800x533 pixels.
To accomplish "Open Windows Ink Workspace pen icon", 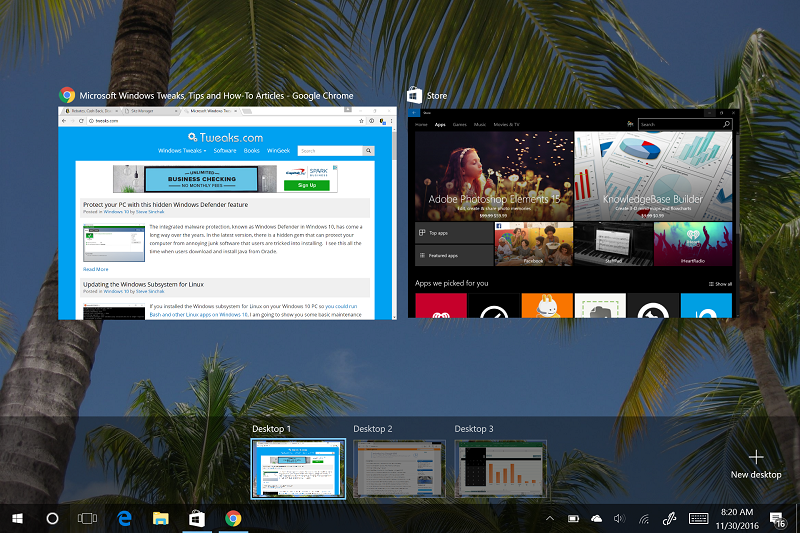I will coord(669,519).
